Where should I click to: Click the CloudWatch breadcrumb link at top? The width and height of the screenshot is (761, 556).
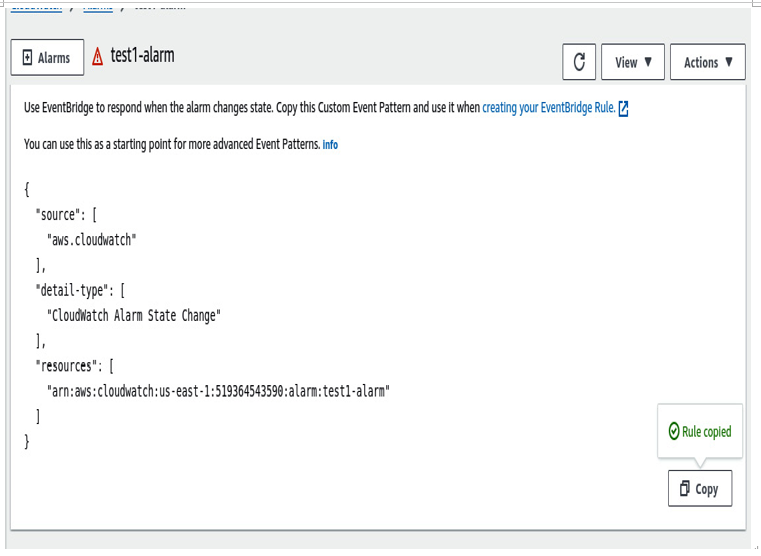[x=36, y=7]
